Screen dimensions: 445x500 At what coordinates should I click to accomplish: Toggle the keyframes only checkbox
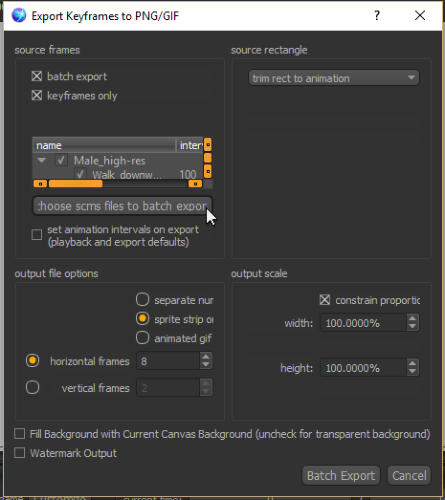tap(37, 96)
